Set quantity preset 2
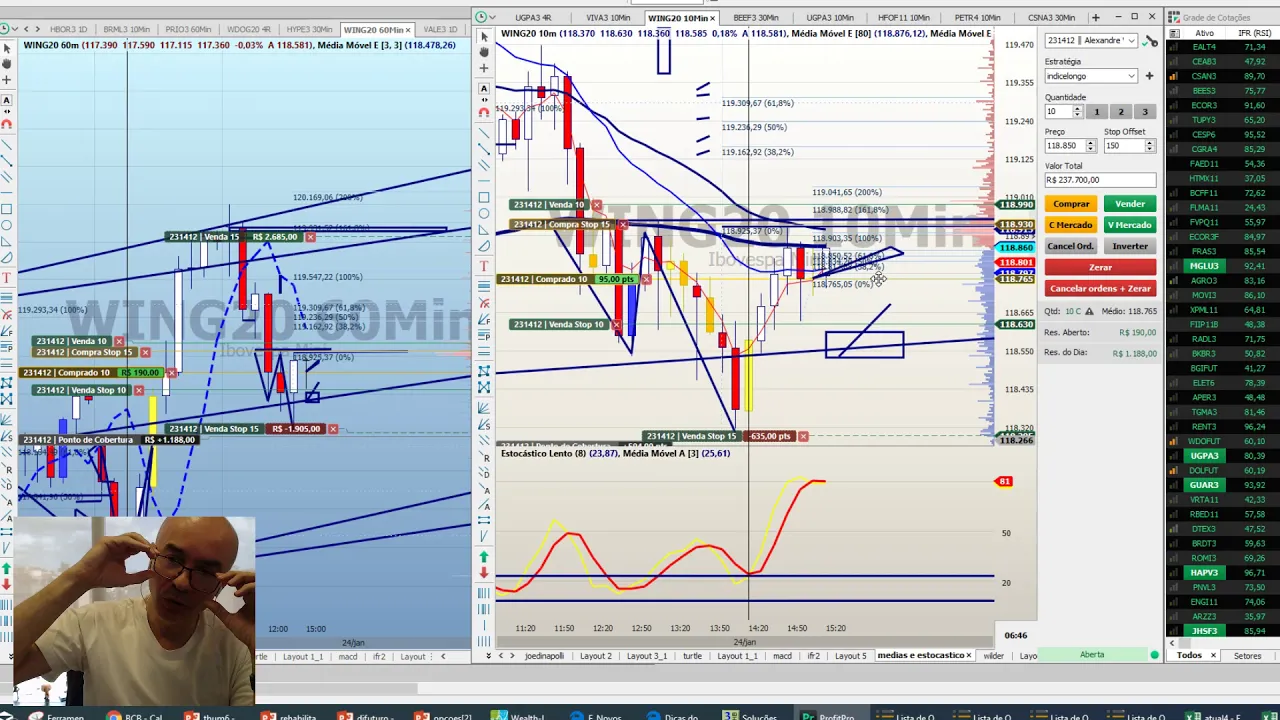1280x720 pixels. (1120, 112)
